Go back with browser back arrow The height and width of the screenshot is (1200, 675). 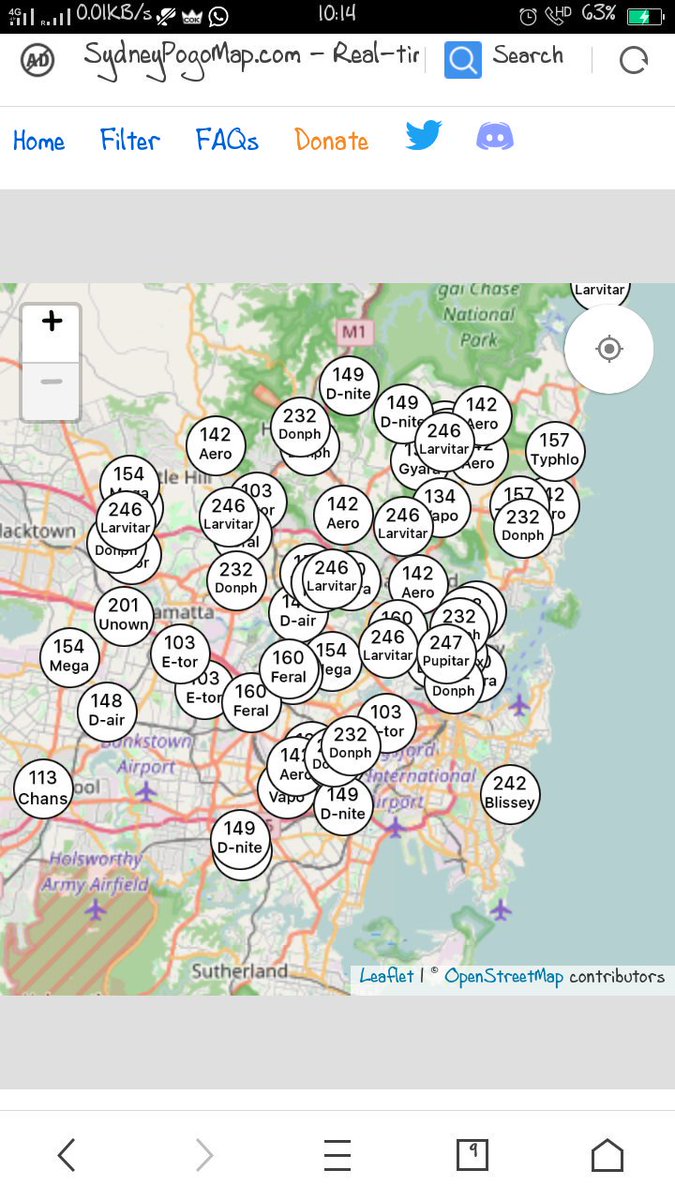point(66,1155)
